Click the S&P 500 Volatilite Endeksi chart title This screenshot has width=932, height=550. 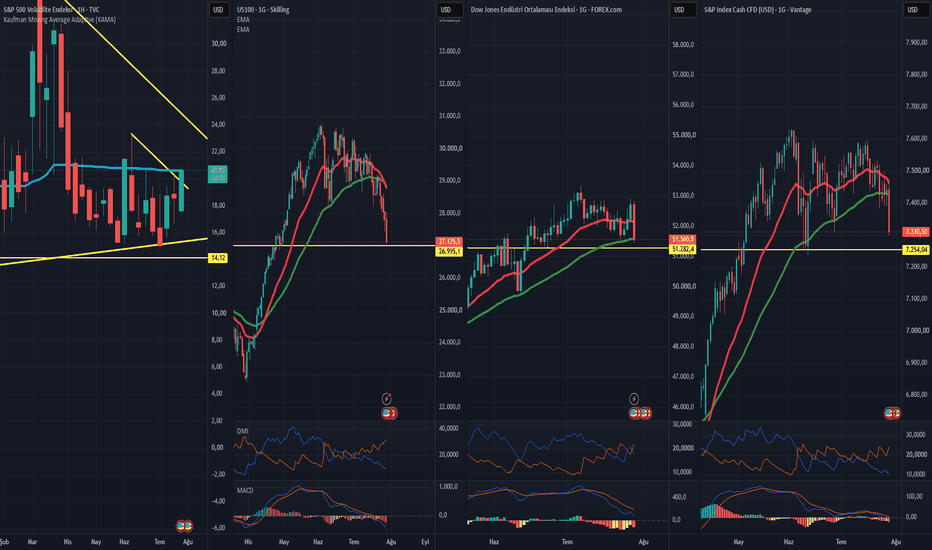[51, 10]
